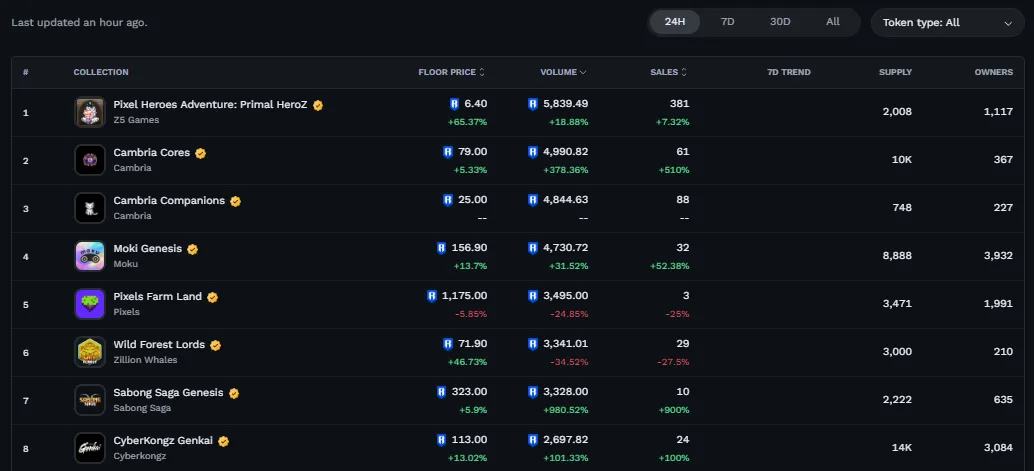1034x471 pixels.
Task: Click verified badge next to Sabong Saga Genesis
Action: tap(234, 393)
